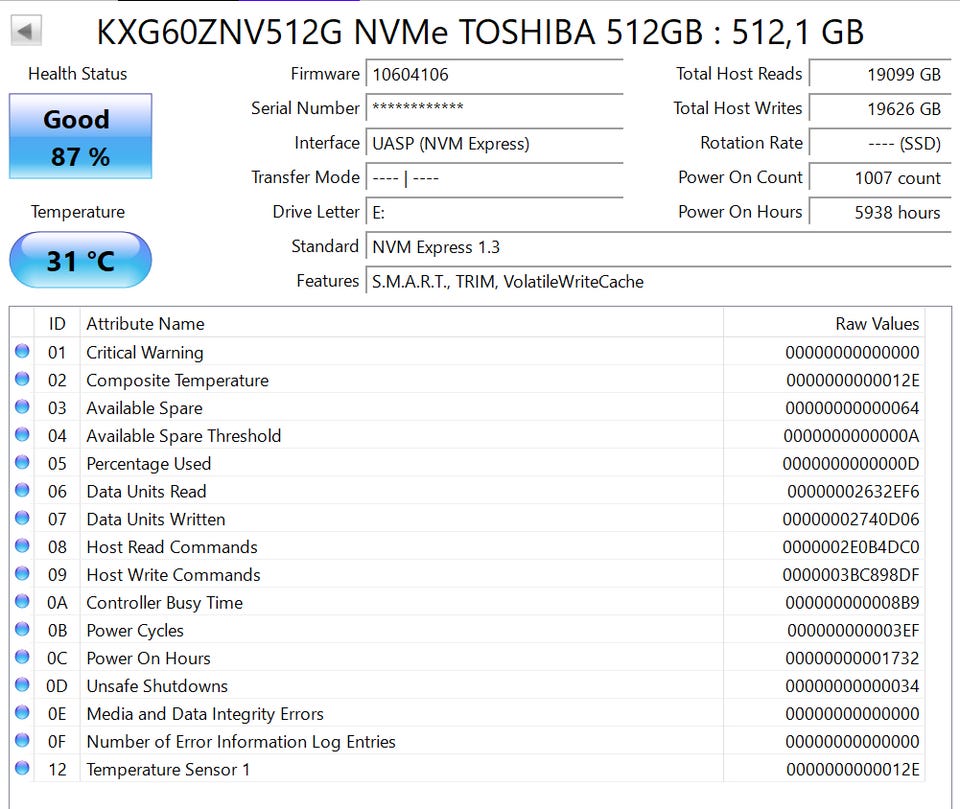This screenshot has width=960, height=809.
Task: Click status orb for Available Spare row
Action: [22, 408]
